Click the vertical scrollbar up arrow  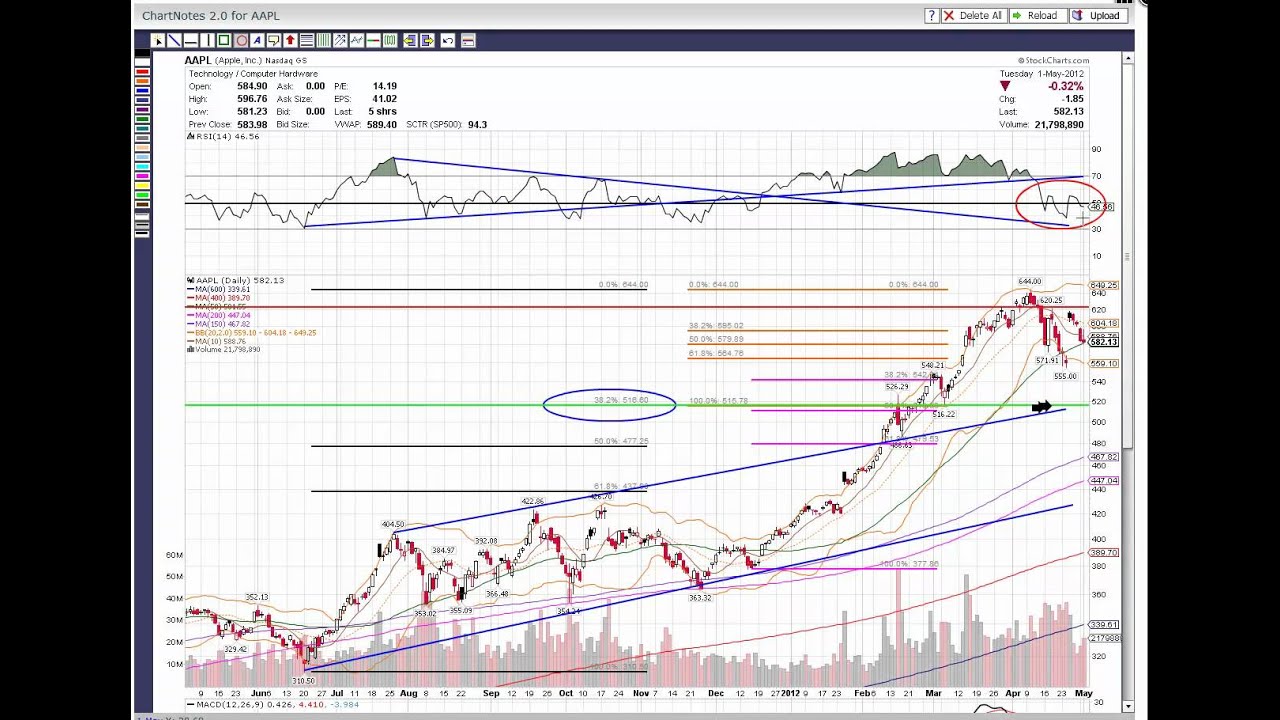coord(1128,59)
